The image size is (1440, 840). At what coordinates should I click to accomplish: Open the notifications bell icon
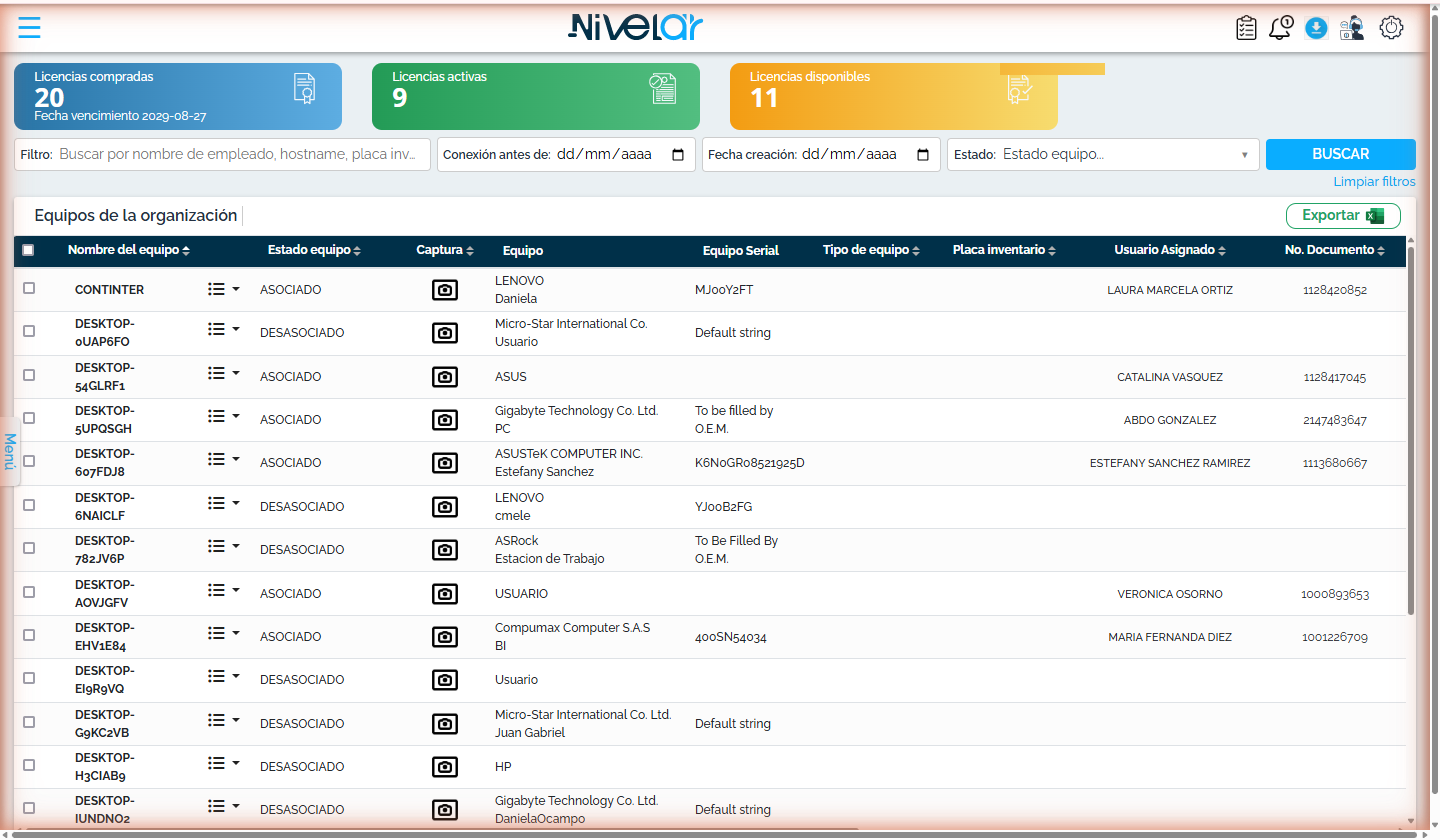[1280, 28]
